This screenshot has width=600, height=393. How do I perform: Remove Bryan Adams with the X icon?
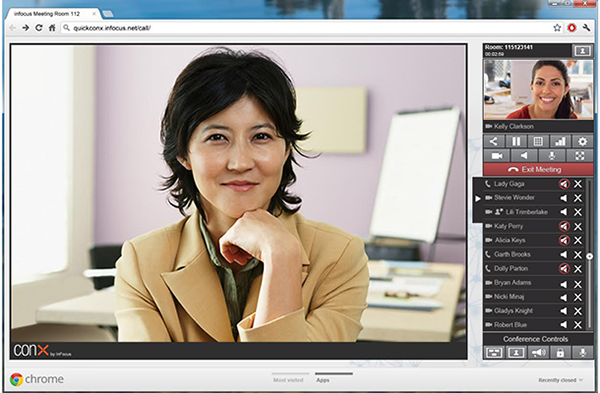pos(578,284)
